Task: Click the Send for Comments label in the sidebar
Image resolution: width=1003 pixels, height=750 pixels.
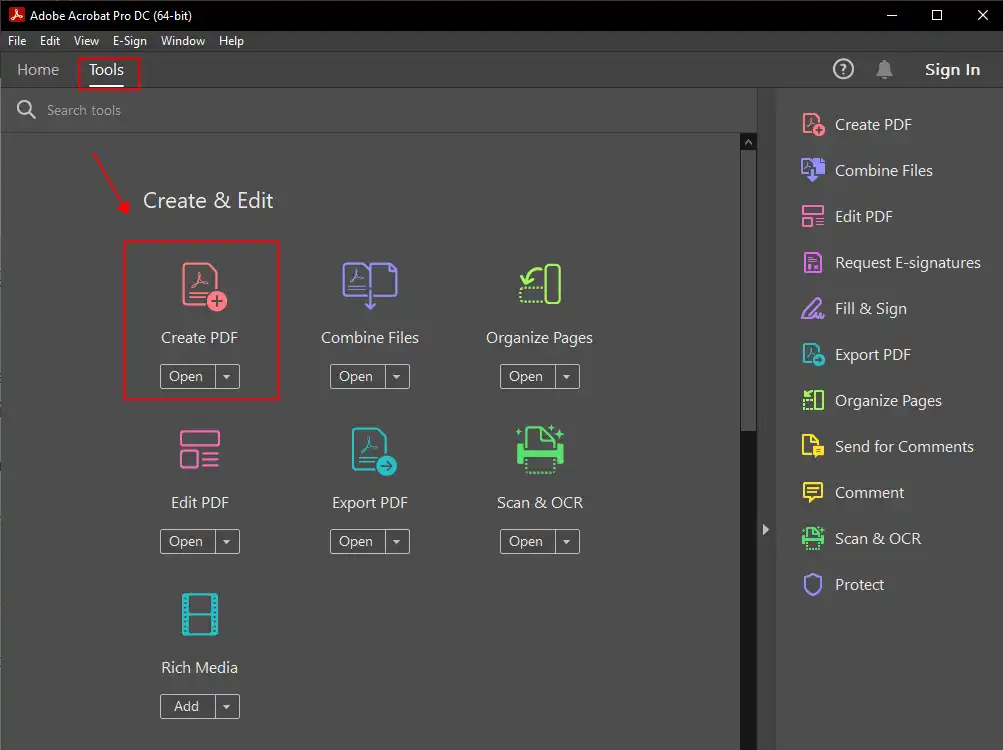Action: click(904, 446)
